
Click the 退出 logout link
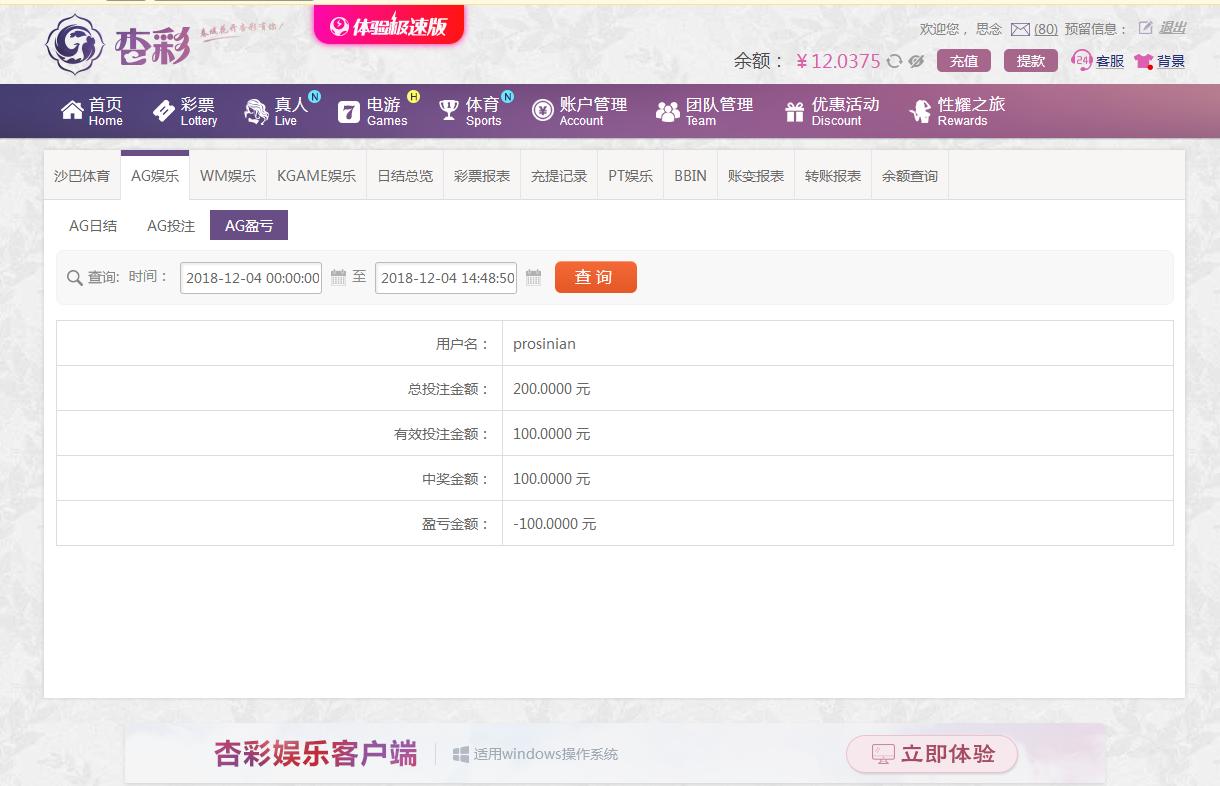point(1172,28)
